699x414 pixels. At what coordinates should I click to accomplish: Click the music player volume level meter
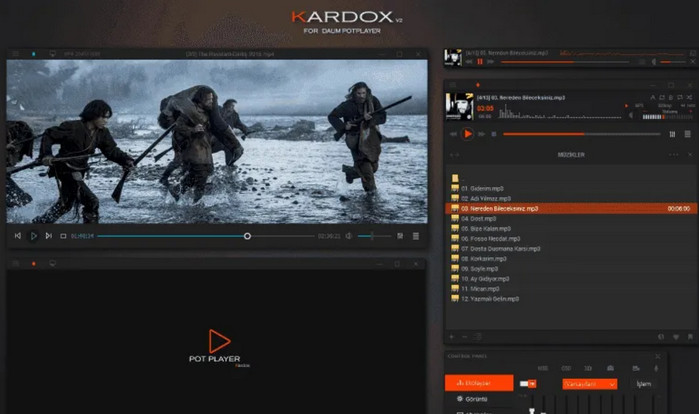pyautogui.click(x=667, y=117)
